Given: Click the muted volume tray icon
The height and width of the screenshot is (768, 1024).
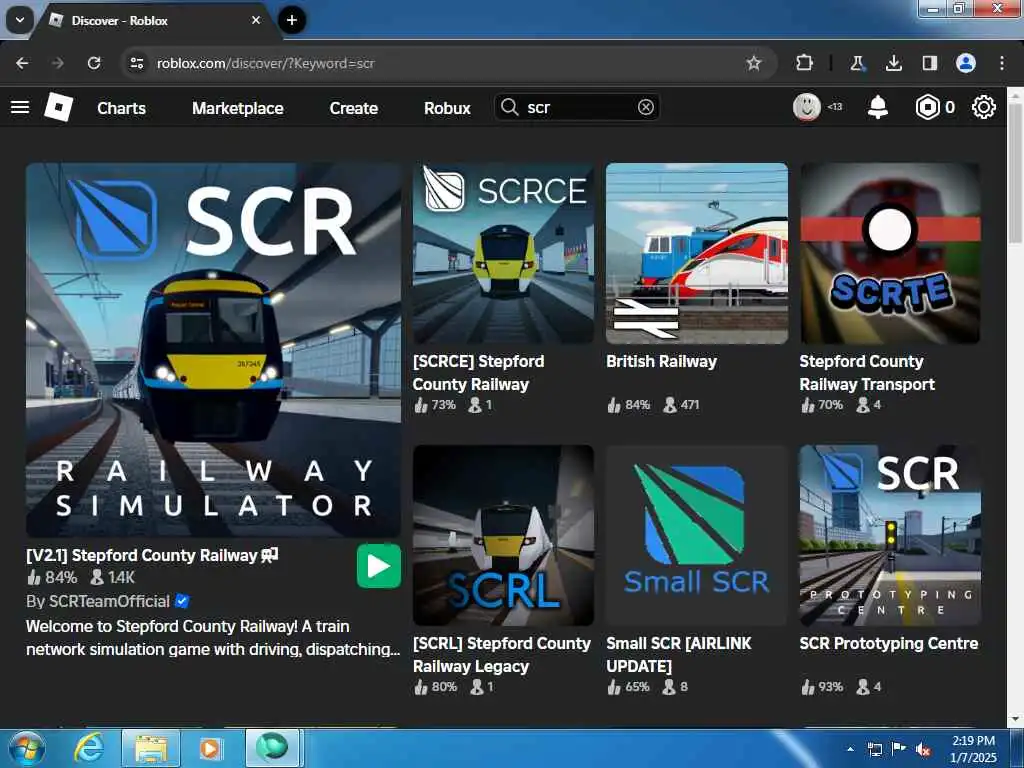Looking at the screenshot, I should click(x=923, y=749).
